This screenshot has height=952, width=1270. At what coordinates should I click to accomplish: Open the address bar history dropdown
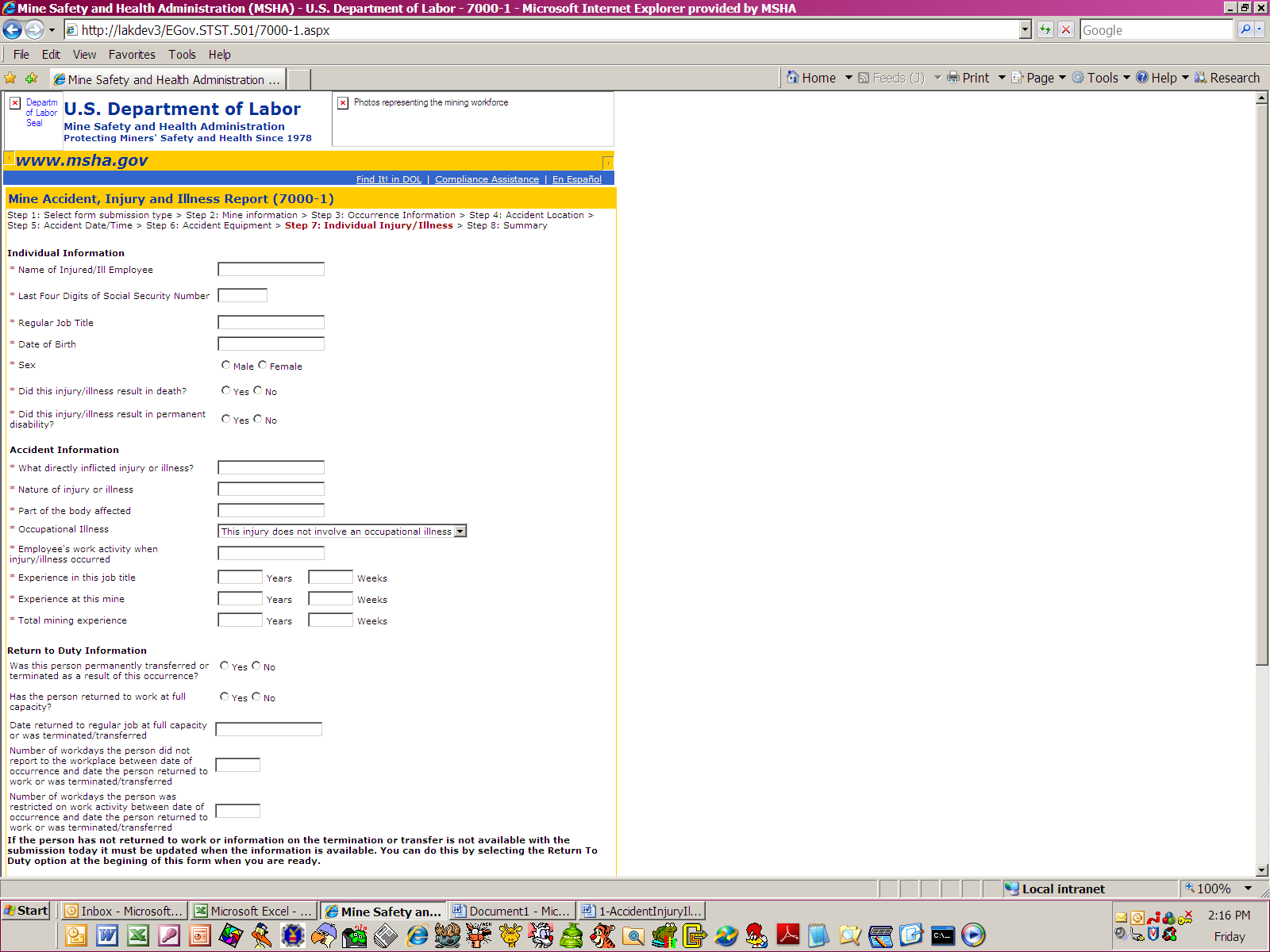tap(1025, 30)
